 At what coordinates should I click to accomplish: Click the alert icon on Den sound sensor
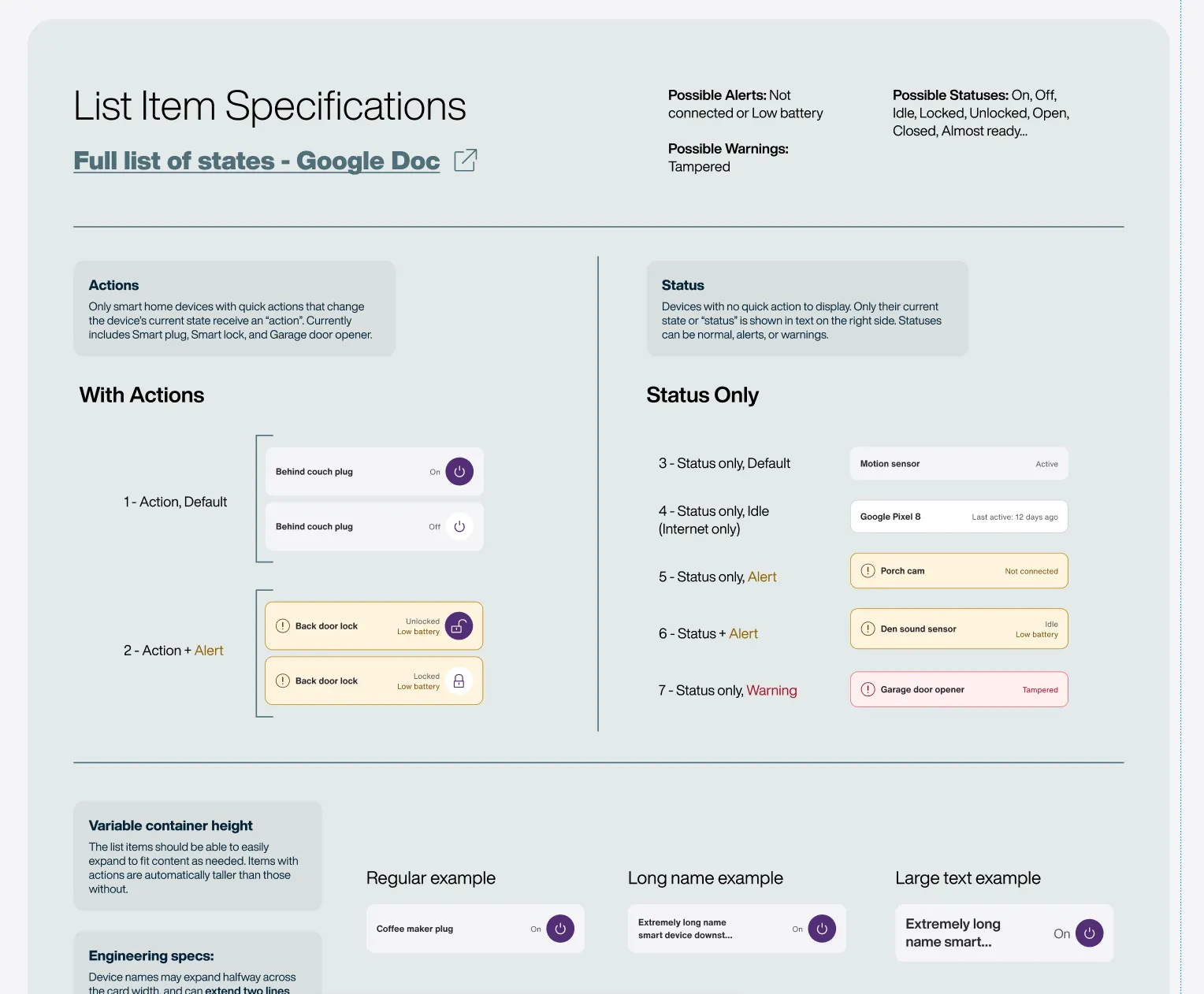click(x=868, y=629)
